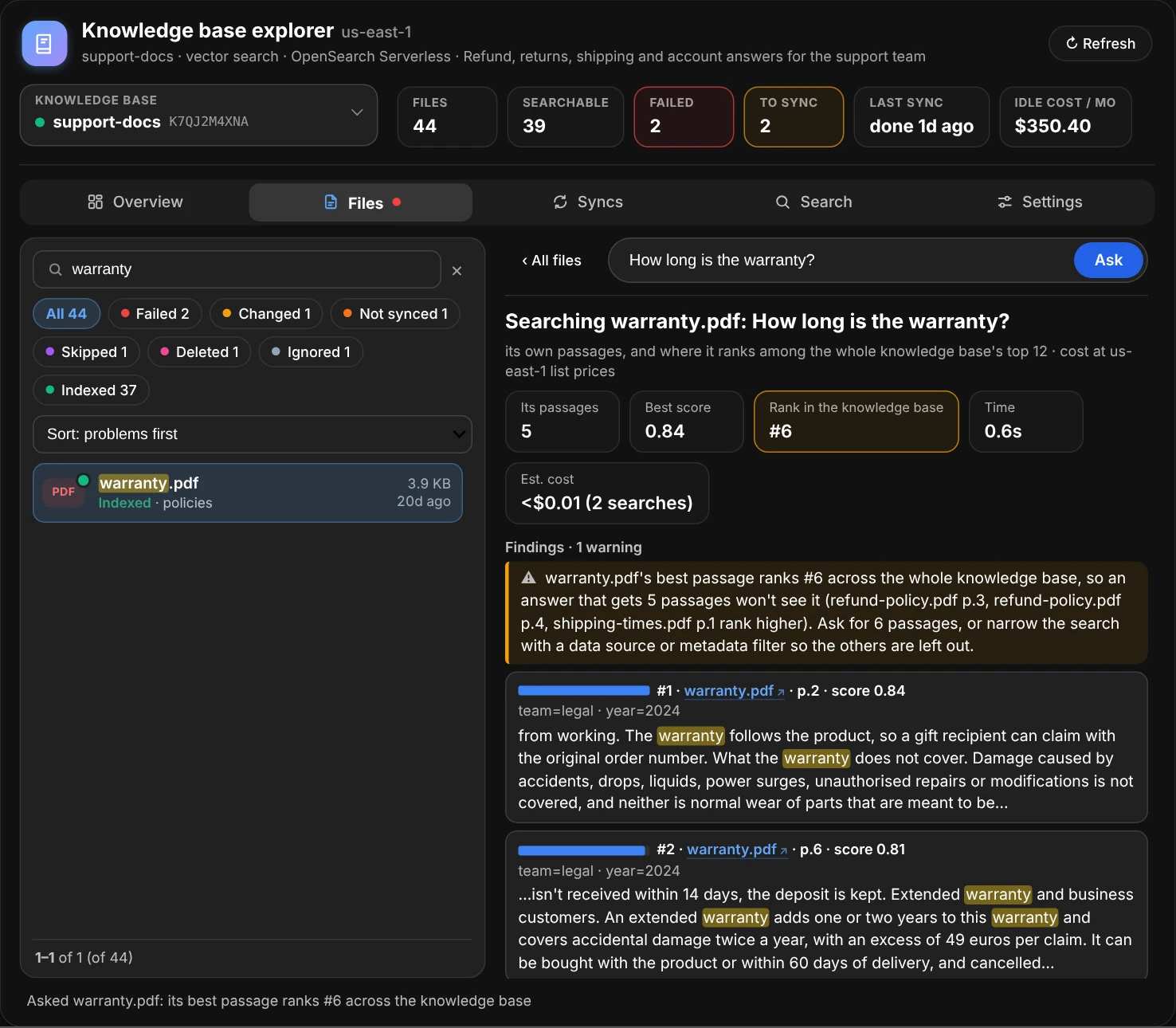Click the Ask button
The width and height of the screenshot is (1176, 1028).
click(1108, 261)
